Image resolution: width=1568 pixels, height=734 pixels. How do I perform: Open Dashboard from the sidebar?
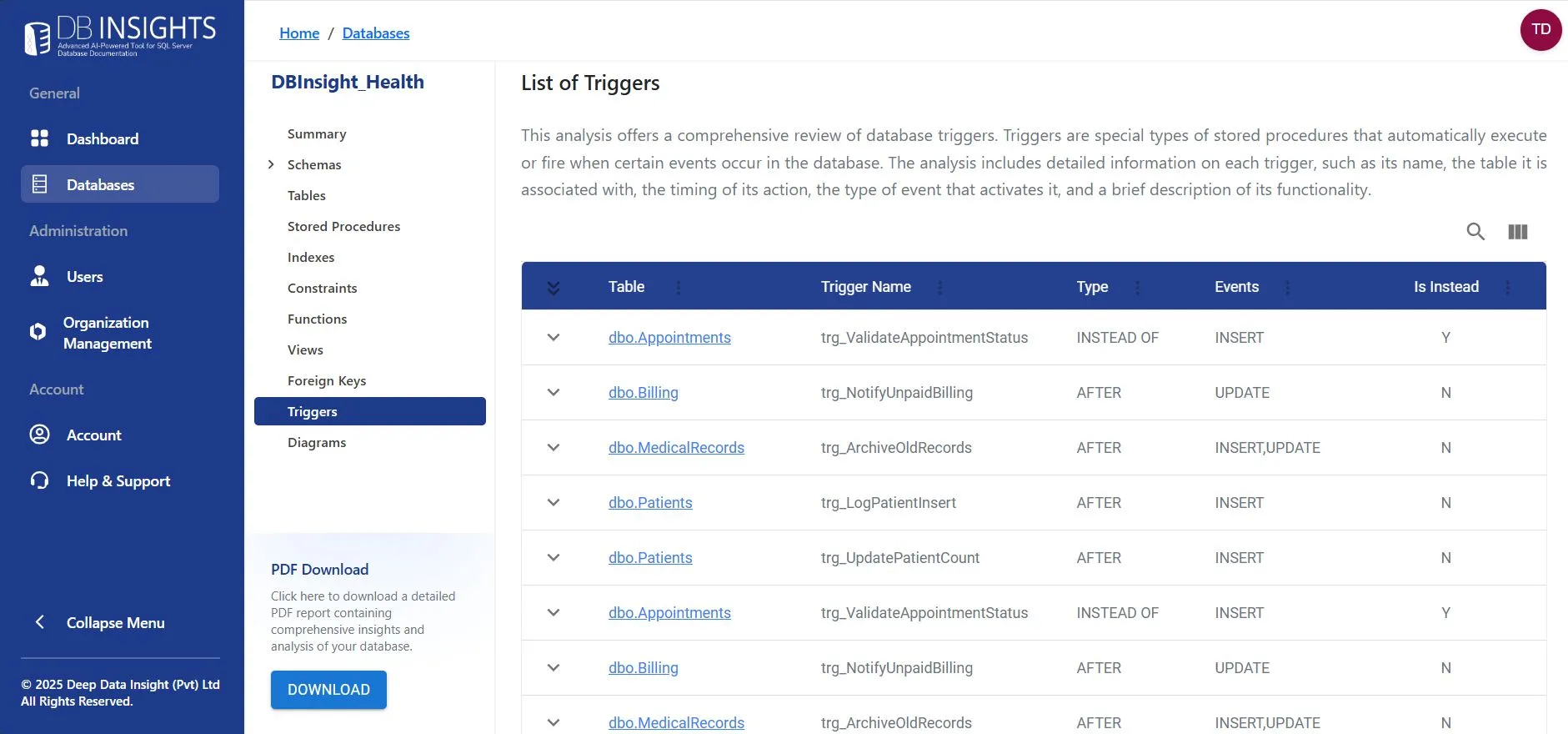click(x=102, y=138)
